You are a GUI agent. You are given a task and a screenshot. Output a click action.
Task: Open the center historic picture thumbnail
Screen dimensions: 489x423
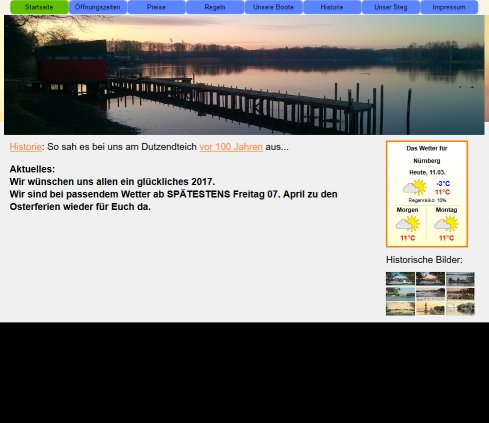point(430,294)
